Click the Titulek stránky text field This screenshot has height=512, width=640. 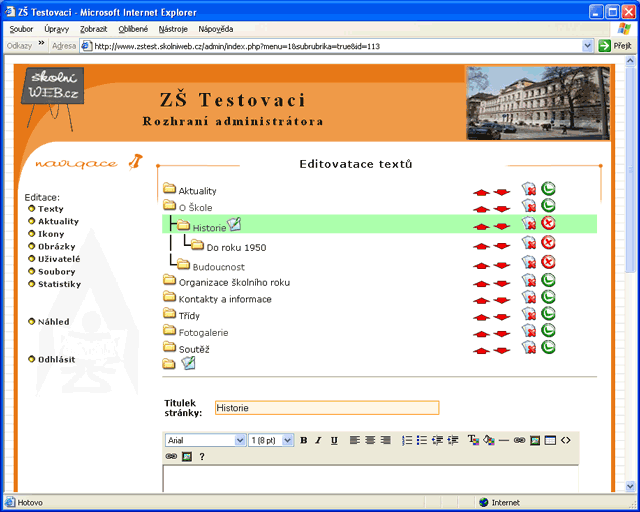tap(326, 408)
